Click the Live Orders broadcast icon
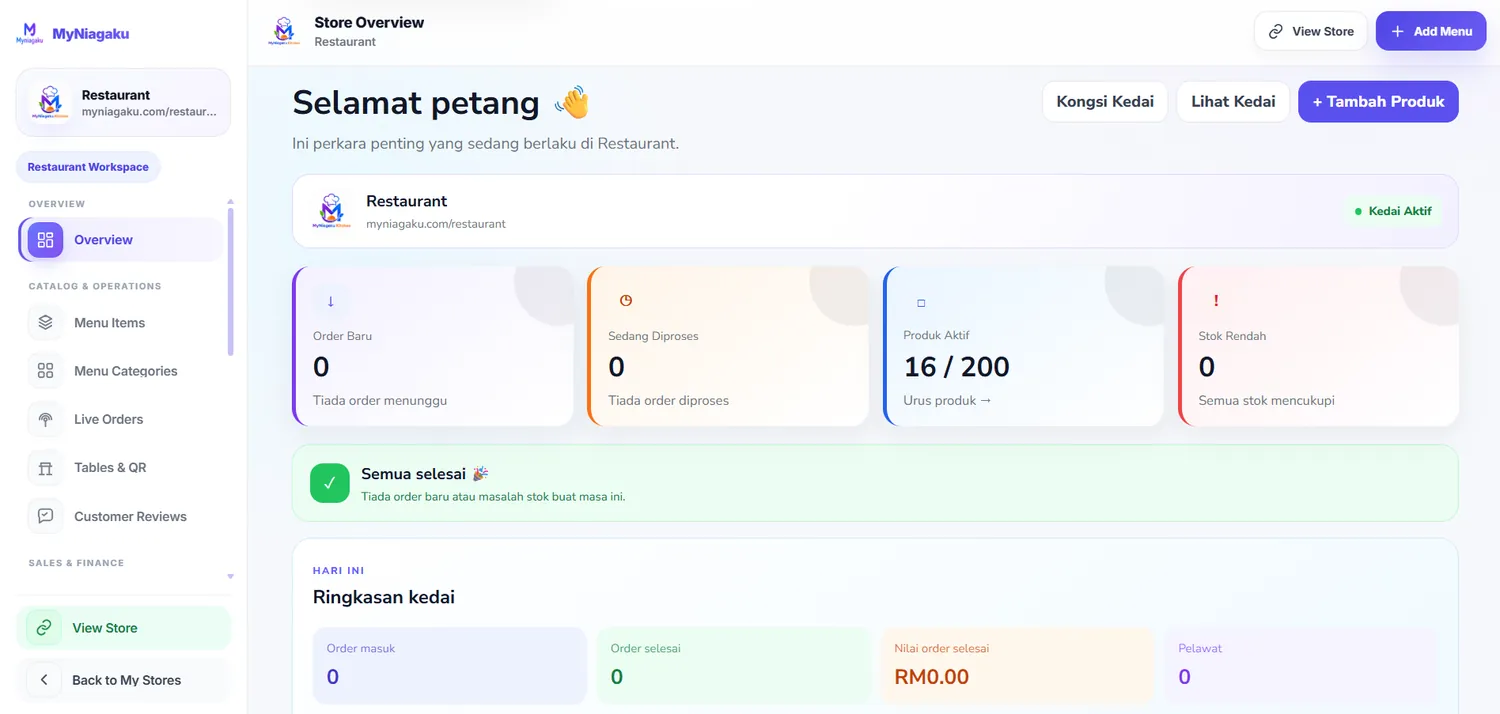The height and width of the screenshot is (714, 1500). (x=45, y=419)
